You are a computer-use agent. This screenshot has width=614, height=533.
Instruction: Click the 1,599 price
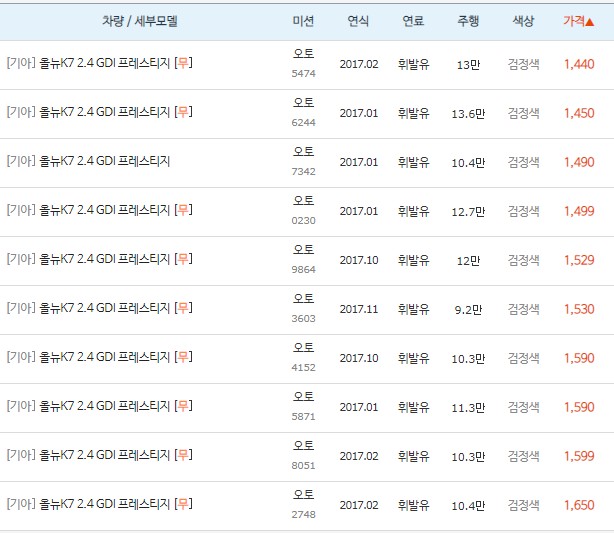pos(579,456)
